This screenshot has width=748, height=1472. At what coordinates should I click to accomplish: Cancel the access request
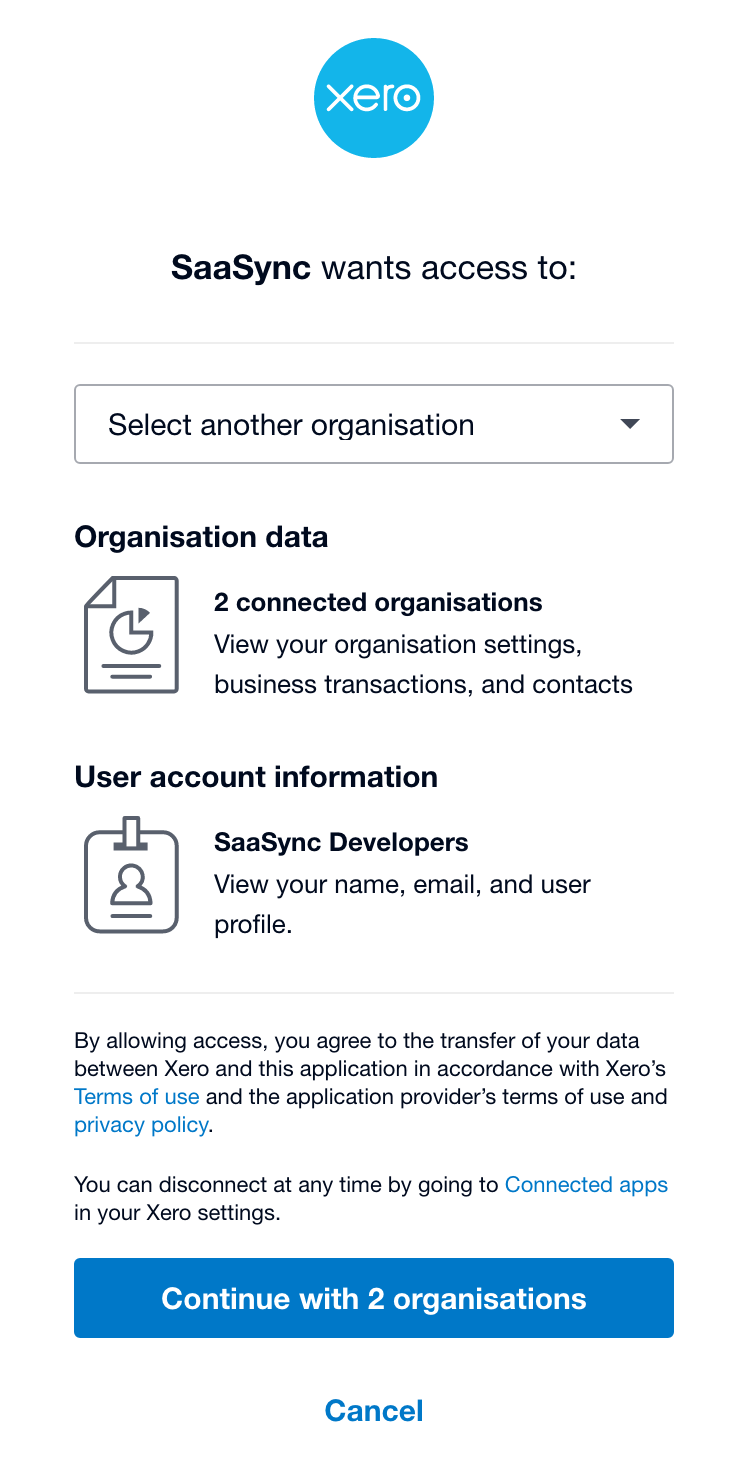pos(374,1411)
